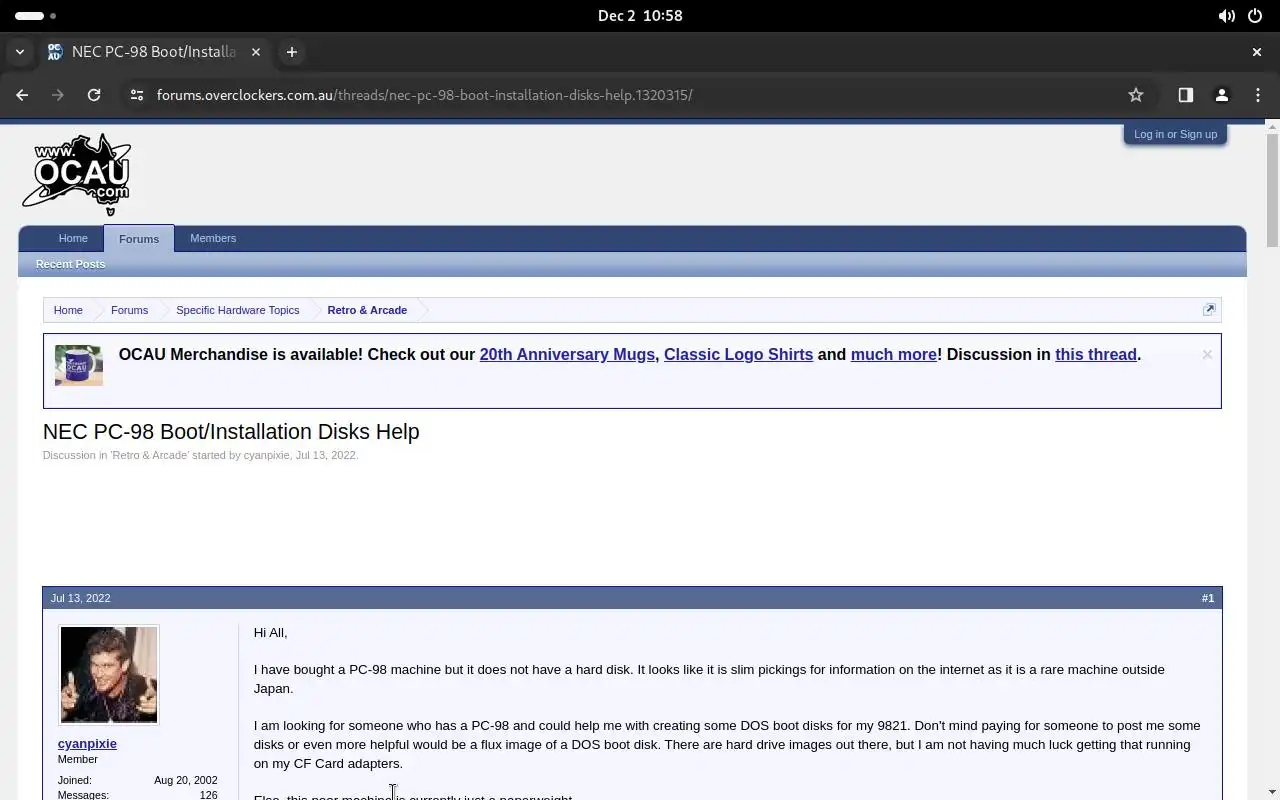Open the 'much more' merchandise link
The height and width of the screenshot is (800, 1280).
click(x=894, y=355)
